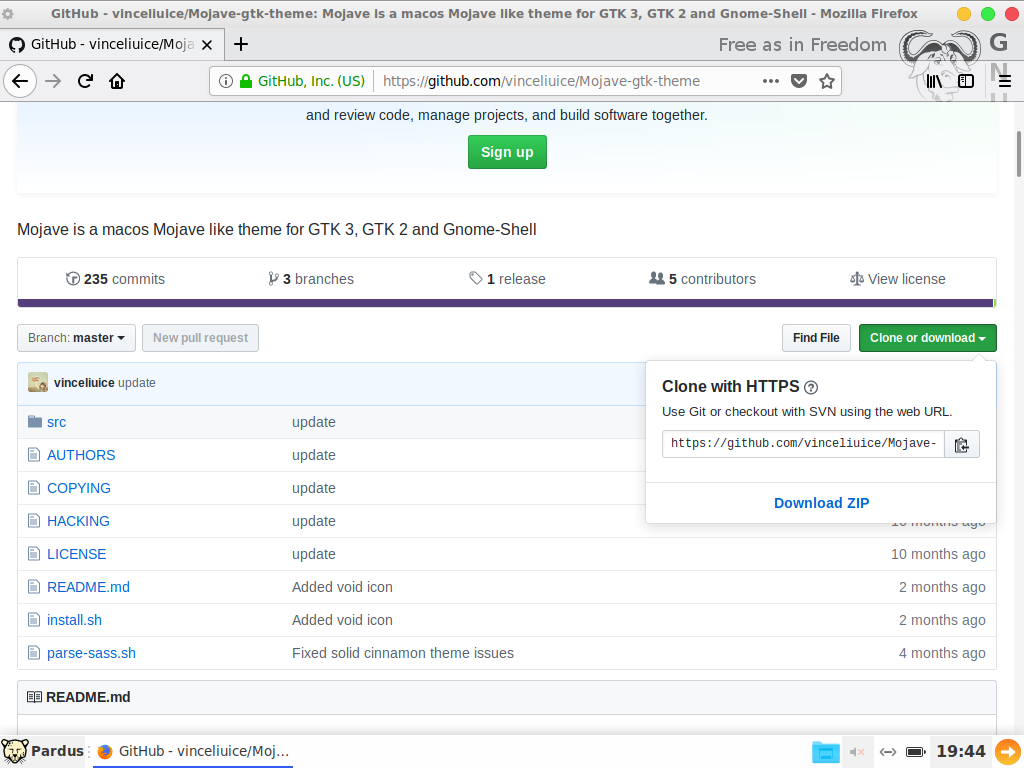
Task: Bookmark this page with the star icon
Action: click(x=827, y=81)
